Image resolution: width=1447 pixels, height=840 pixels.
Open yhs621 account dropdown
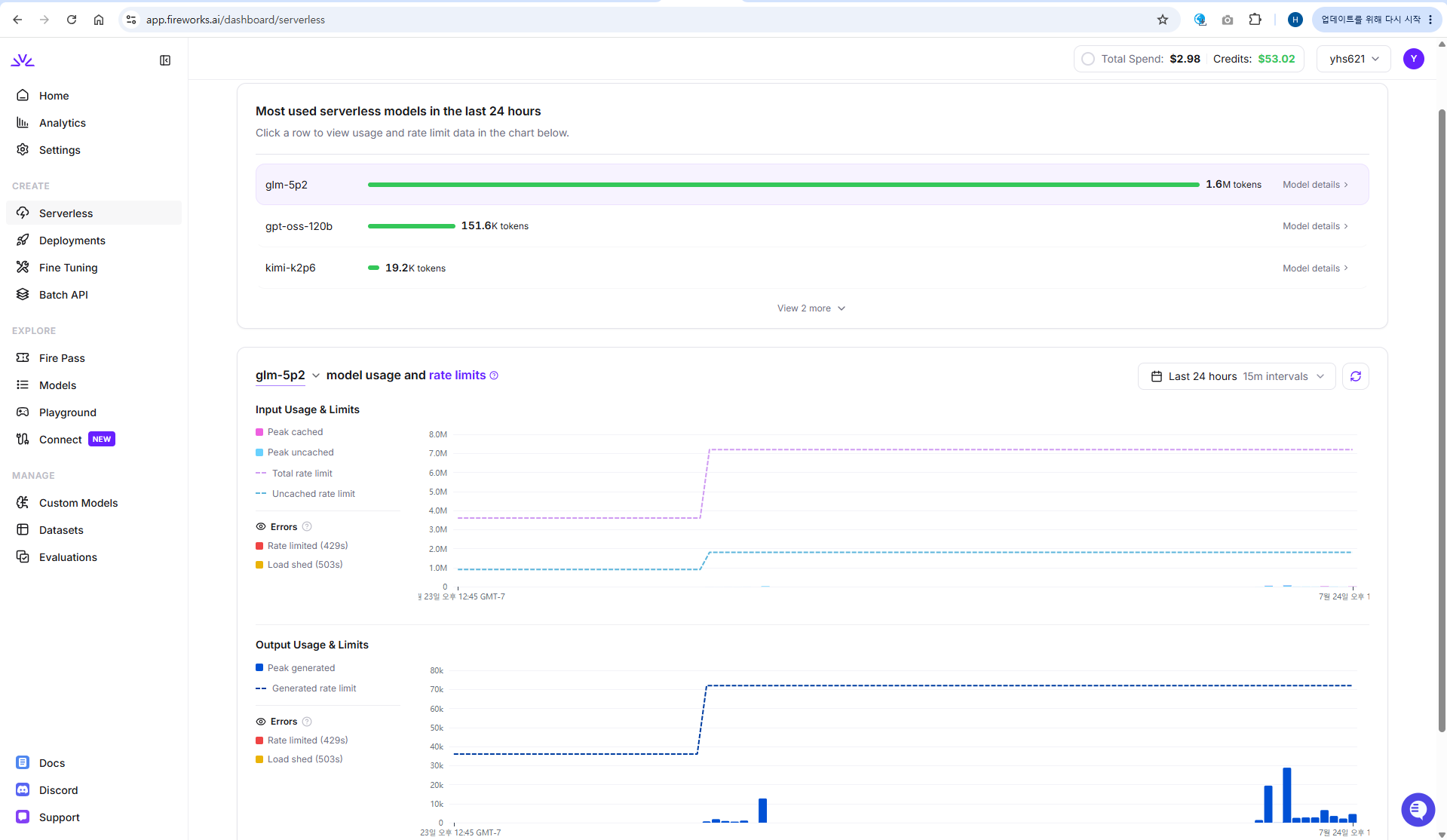tap(1353, 59)
